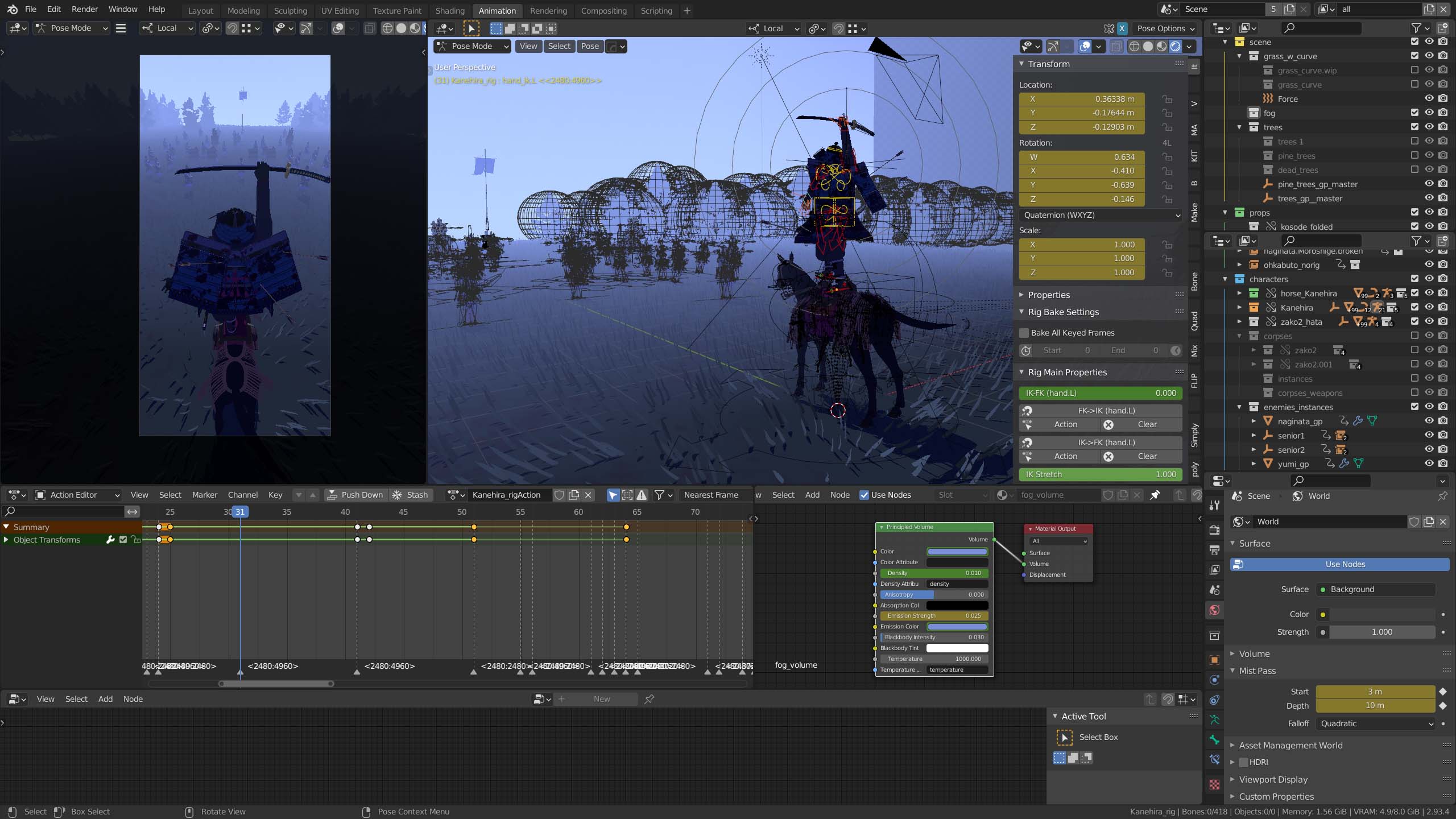
Task: Open the Render properties tab
Action: pos(1214,530)
